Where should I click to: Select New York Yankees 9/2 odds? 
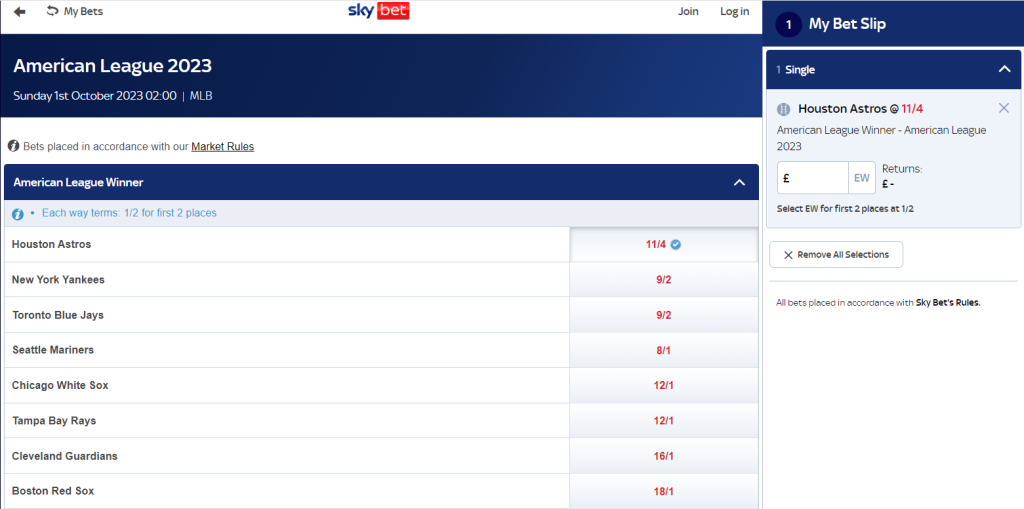tap(664, 280)
